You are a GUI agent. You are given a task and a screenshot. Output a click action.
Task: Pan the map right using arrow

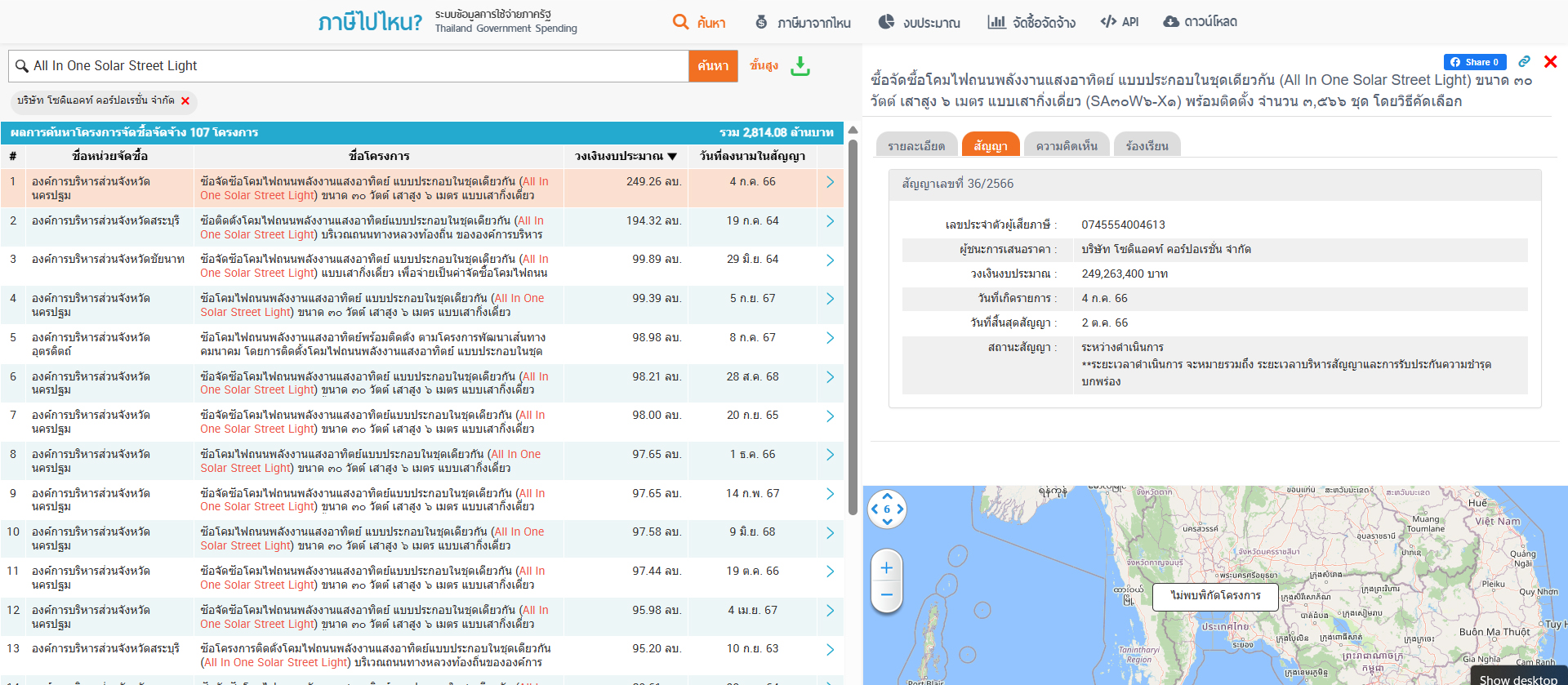click(x=901, y=509)
